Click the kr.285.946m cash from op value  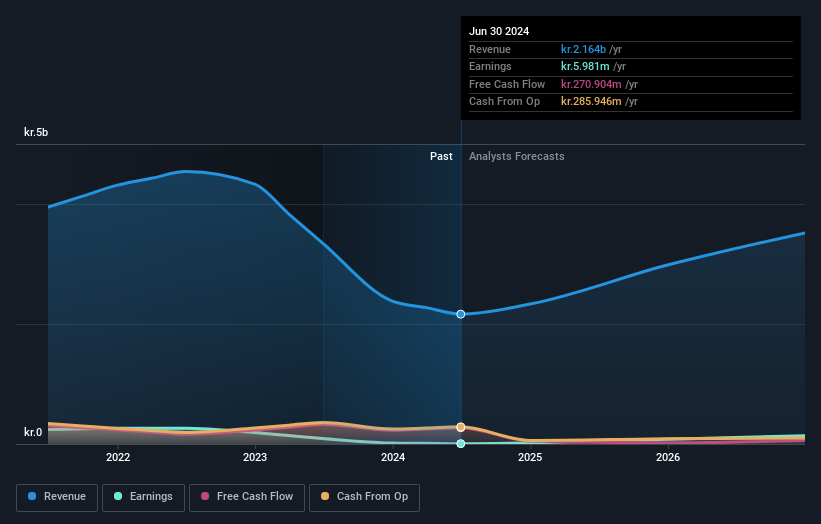coord(591,102)
